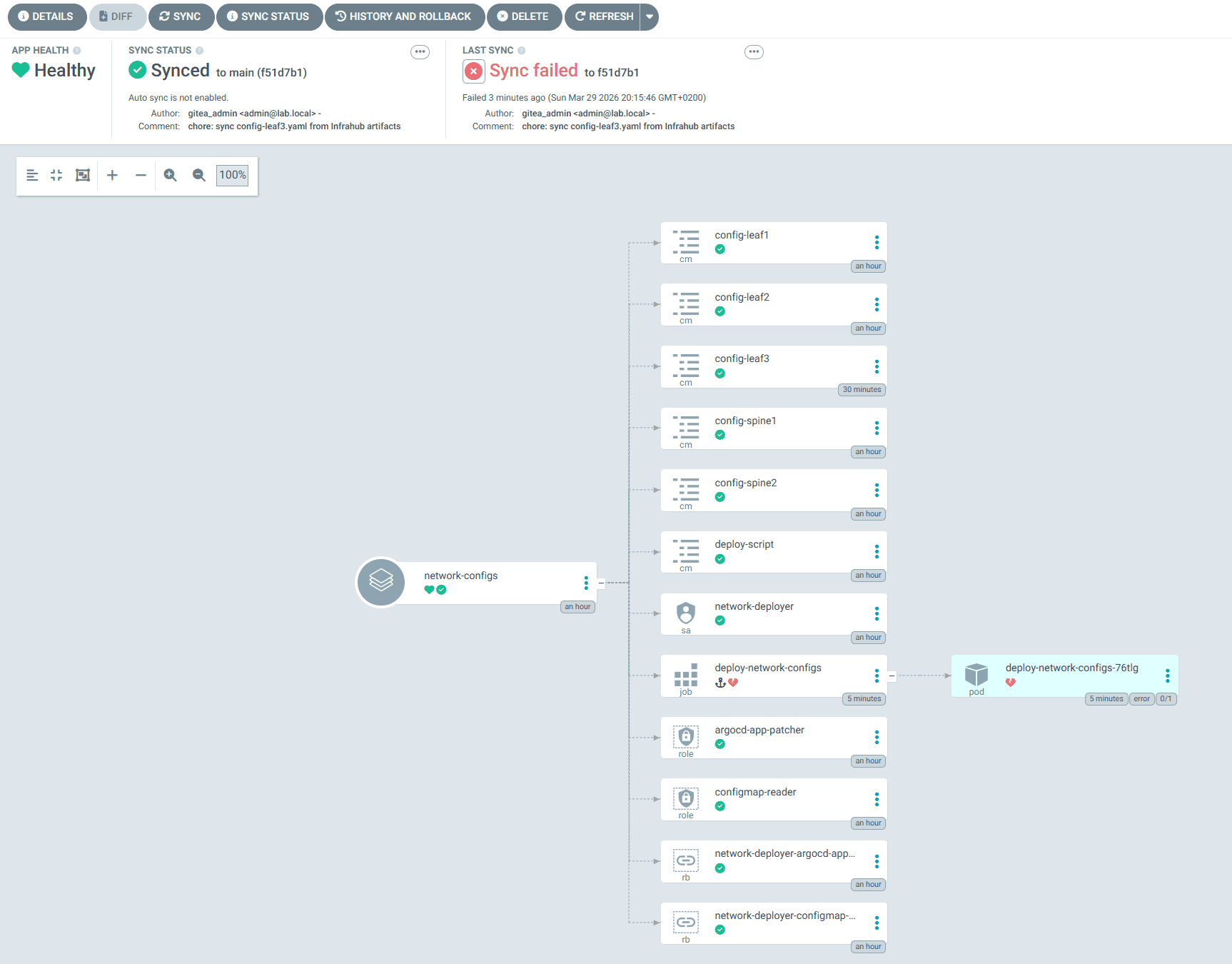The height and width of the screenshot is (964, 1232).
Task: Click the group-nodes icon in graph toolbar
Action: [82, 175]
